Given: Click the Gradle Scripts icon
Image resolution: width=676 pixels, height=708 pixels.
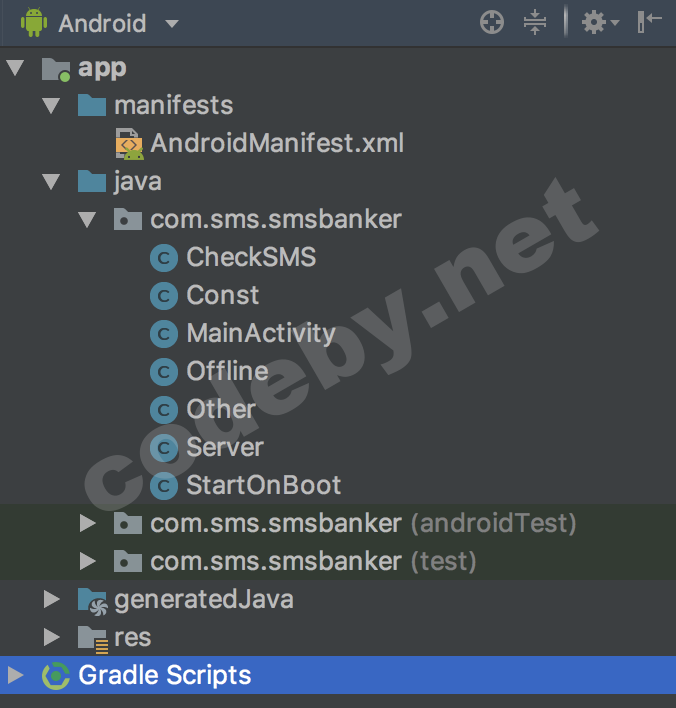Looking at the screenshot, I should 56,675.
